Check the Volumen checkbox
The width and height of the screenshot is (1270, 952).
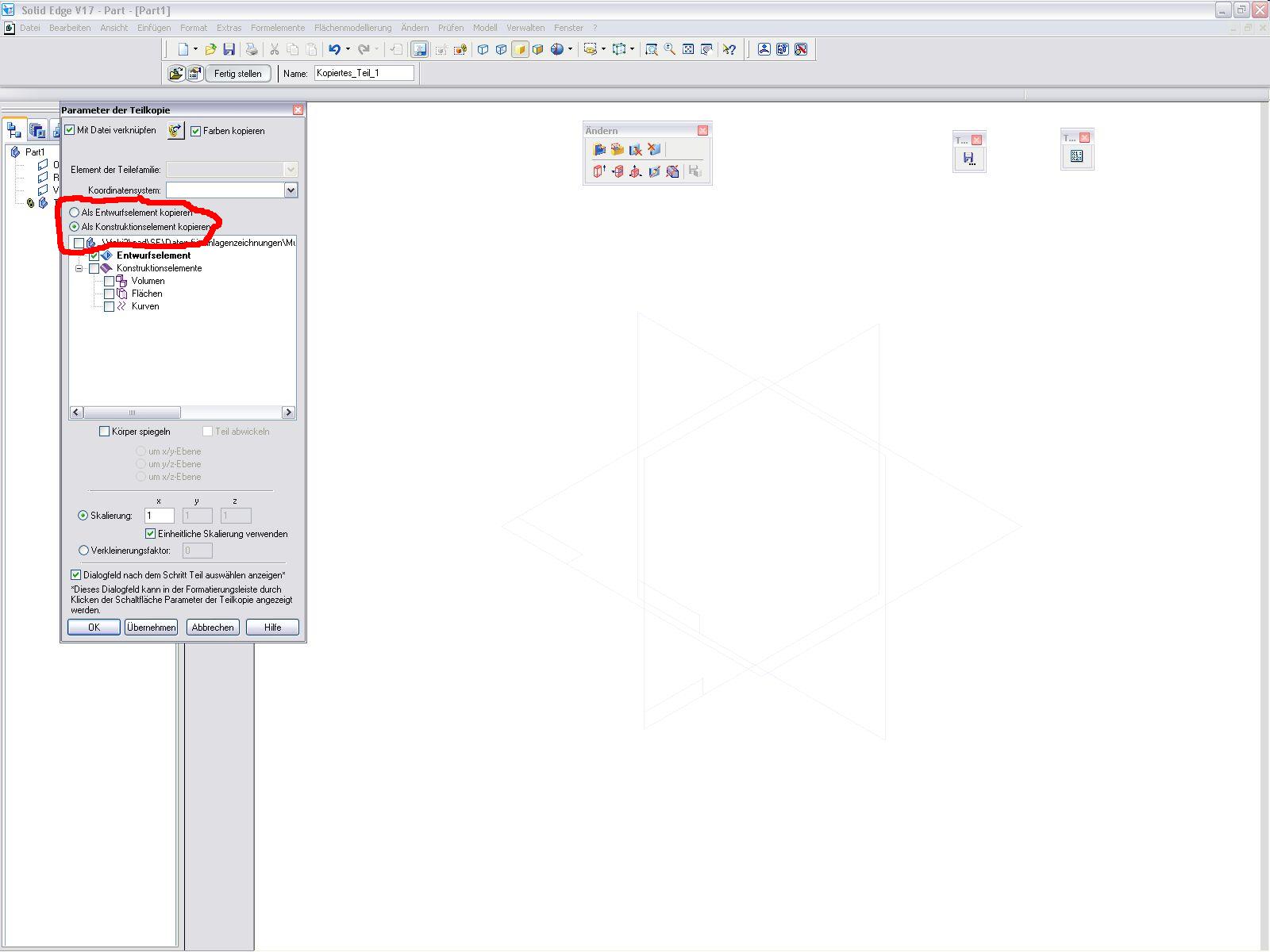tap(110, 281)
